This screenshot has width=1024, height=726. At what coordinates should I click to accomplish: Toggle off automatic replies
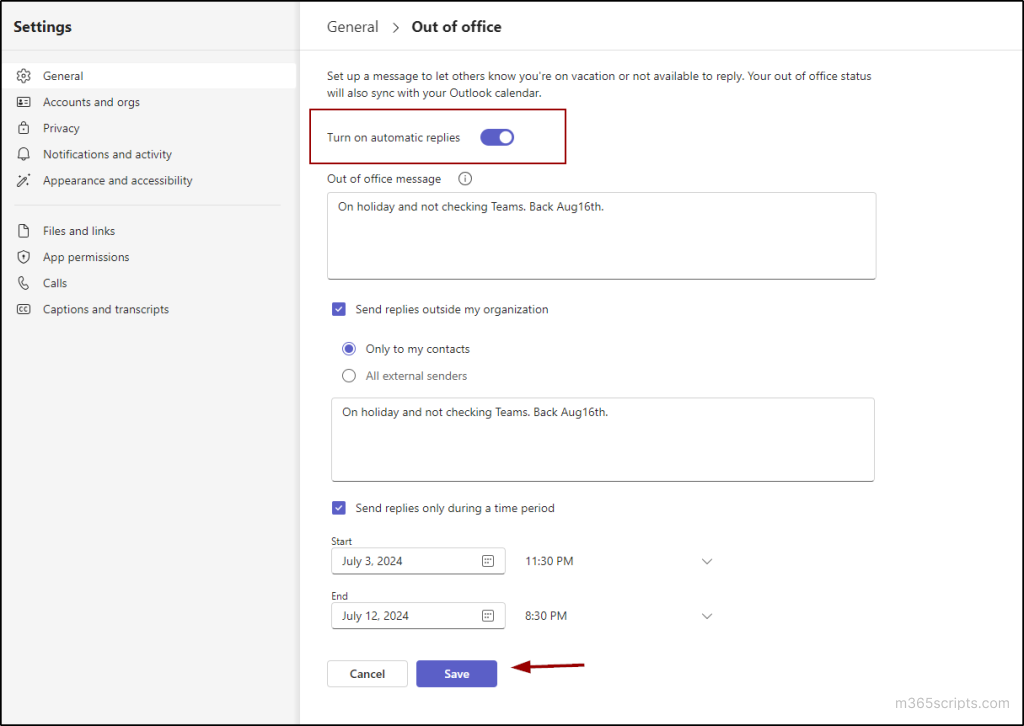496,137
